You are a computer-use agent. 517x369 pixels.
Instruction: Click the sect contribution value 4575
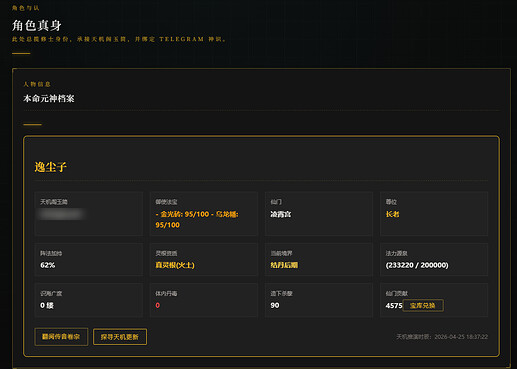click(x=394, y=306)
